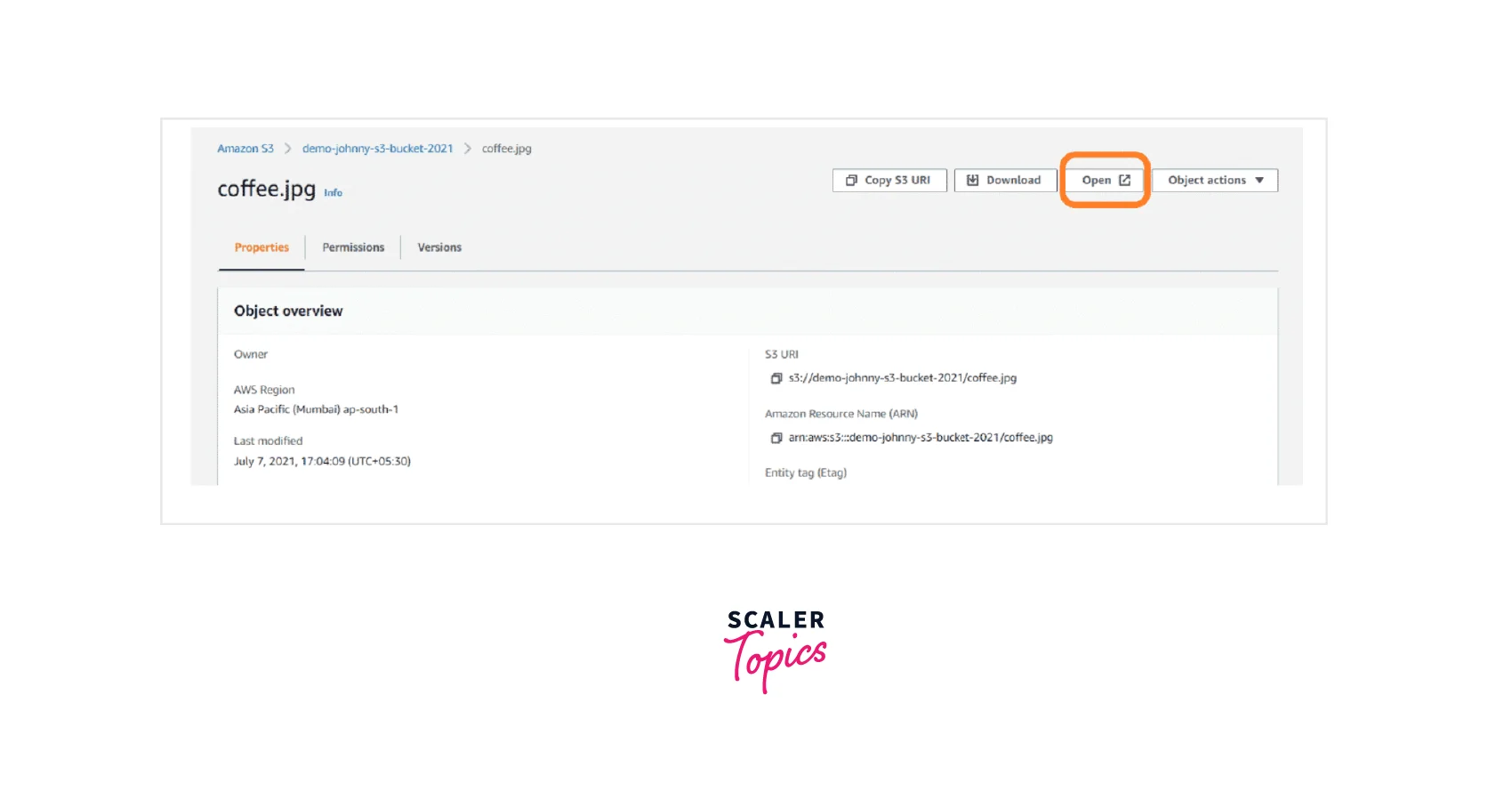Click the Download button label
The image size is (1512, 800).
[x=1013, y=181]
